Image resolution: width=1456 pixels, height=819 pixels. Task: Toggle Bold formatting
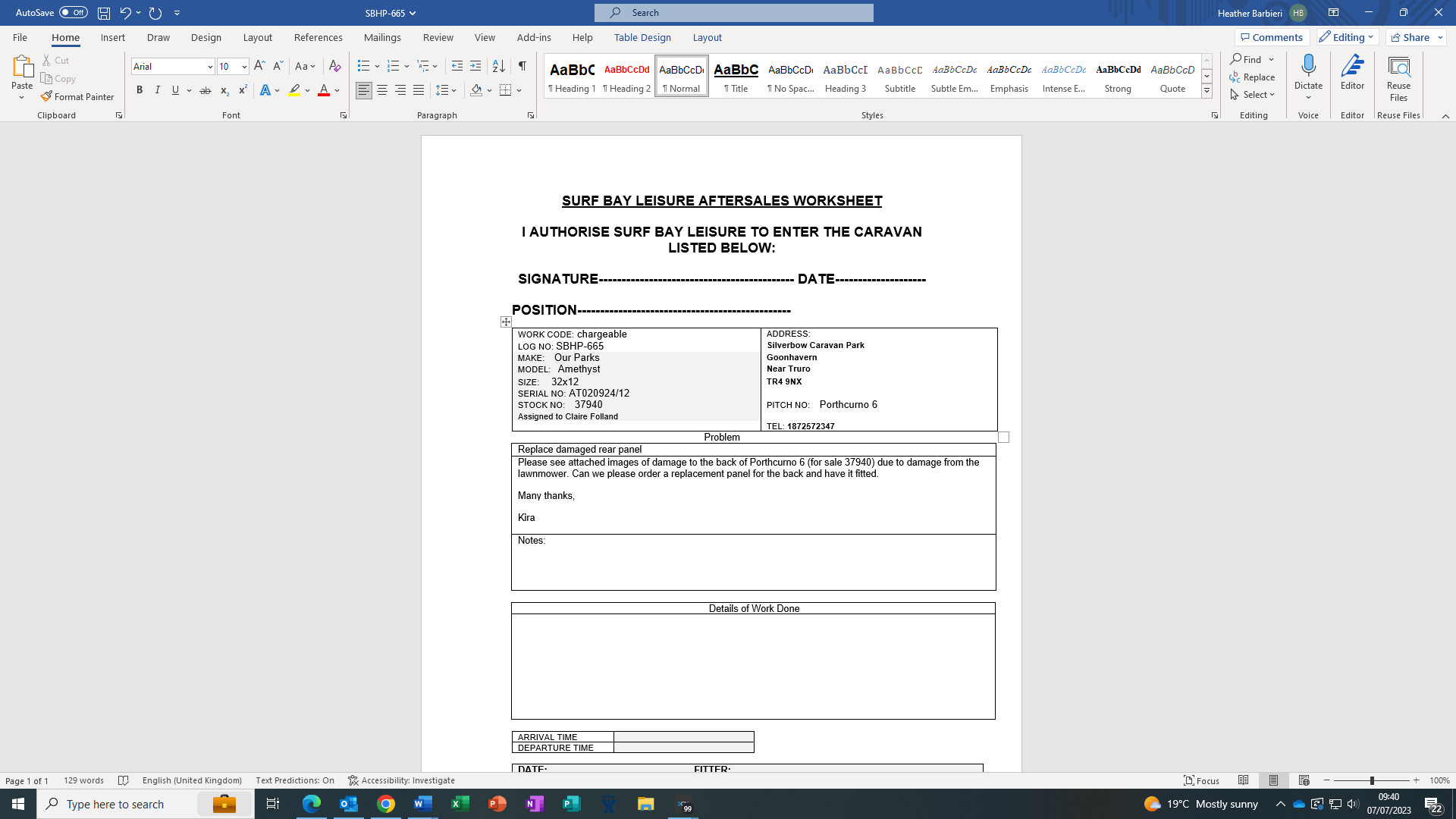(x=140, y=90)
